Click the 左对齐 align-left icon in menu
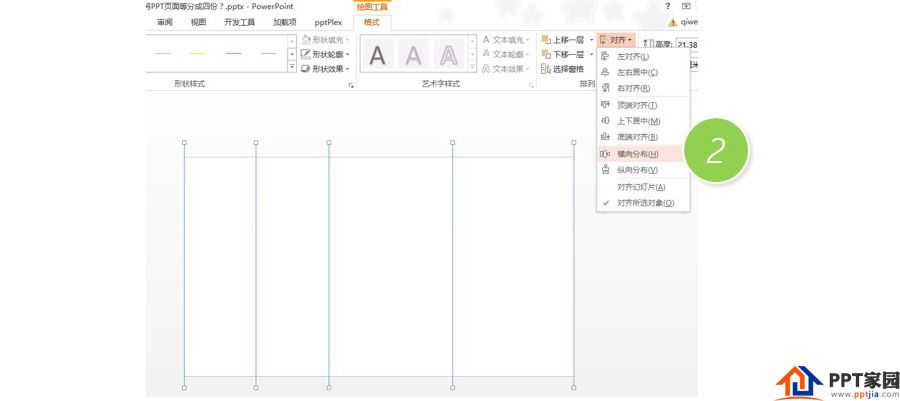Viewport: 900px width, 401px height. point(605,57)
